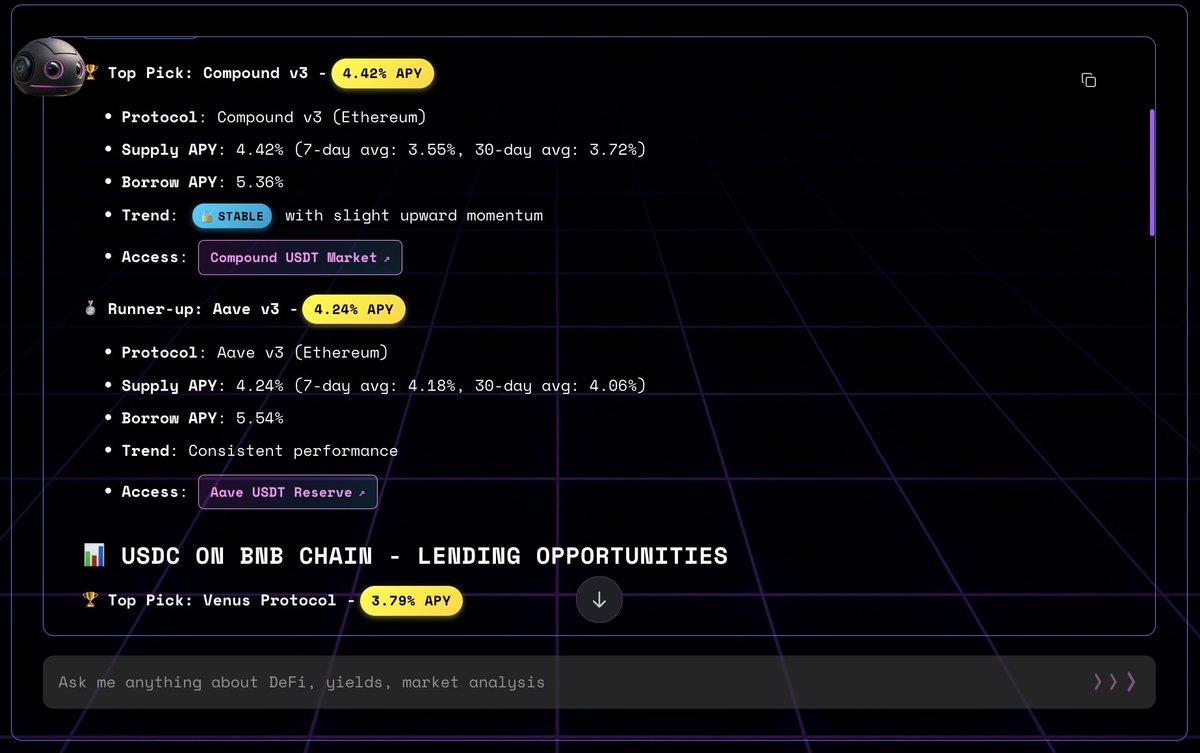1200x753 pixels.
Task: Click the scroll-to-bottom arrow button
Action: [x=599, y=600]
